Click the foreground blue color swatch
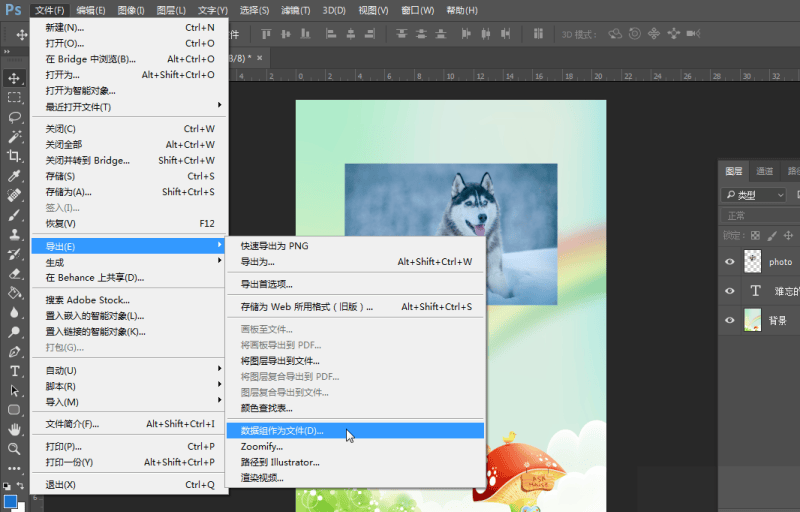The width and height of the screenshot is (800, 512). click(x=10, y=501)
